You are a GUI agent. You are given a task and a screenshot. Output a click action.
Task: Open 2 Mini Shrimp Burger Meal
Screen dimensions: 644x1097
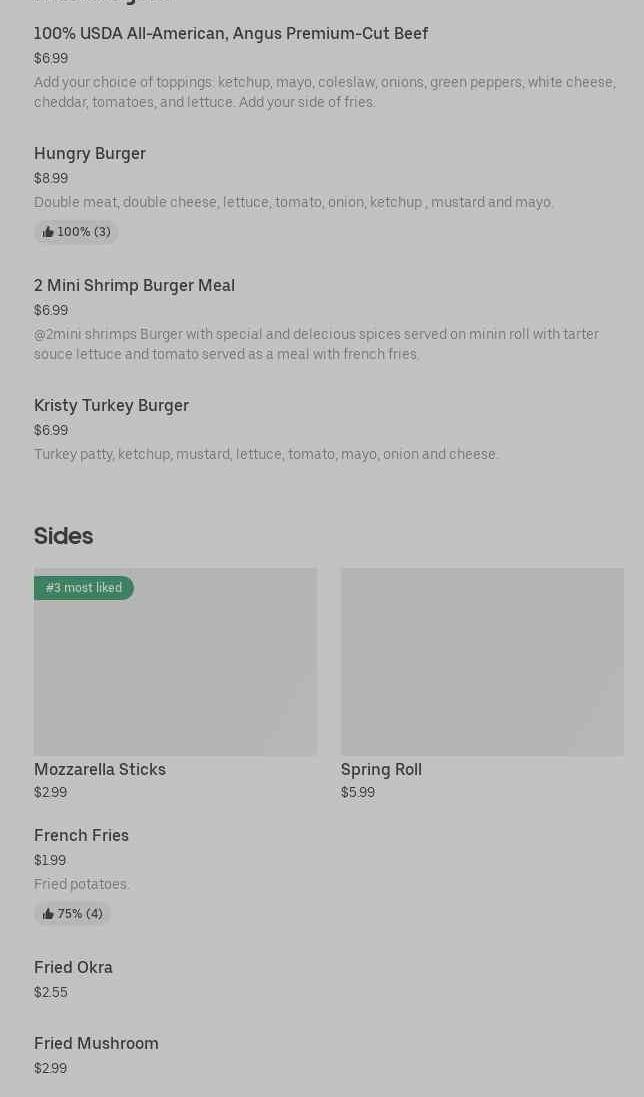[134, 285]
